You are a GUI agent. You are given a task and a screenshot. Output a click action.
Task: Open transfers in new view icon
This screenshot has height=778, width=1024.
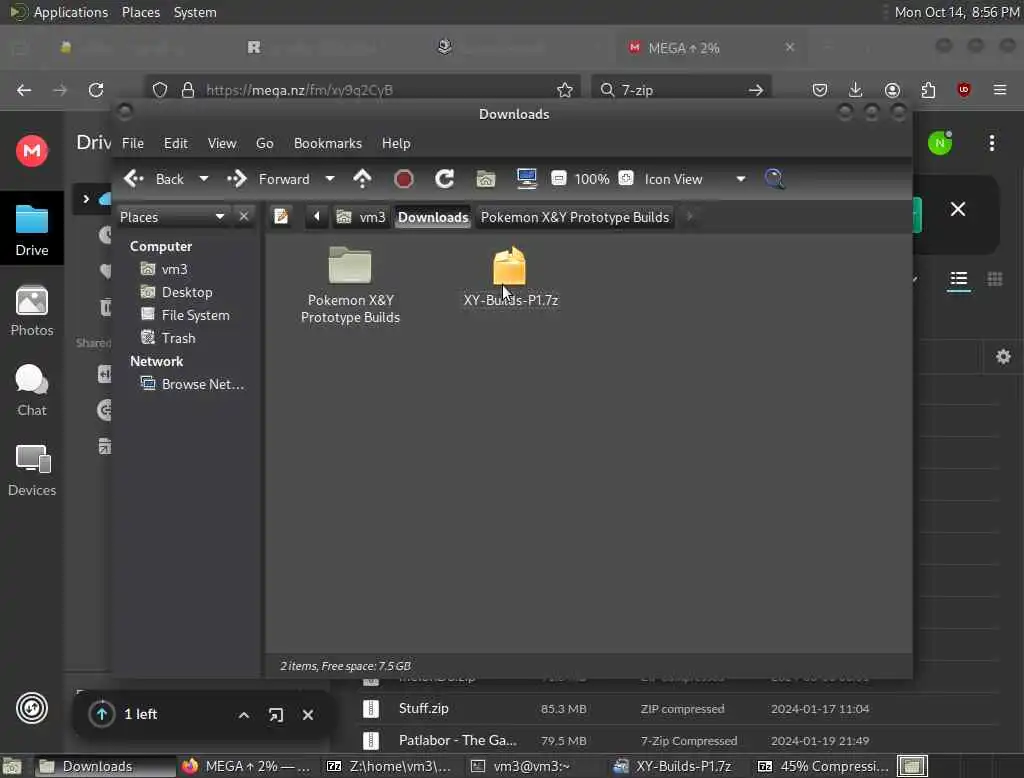[x=276, y=715]
